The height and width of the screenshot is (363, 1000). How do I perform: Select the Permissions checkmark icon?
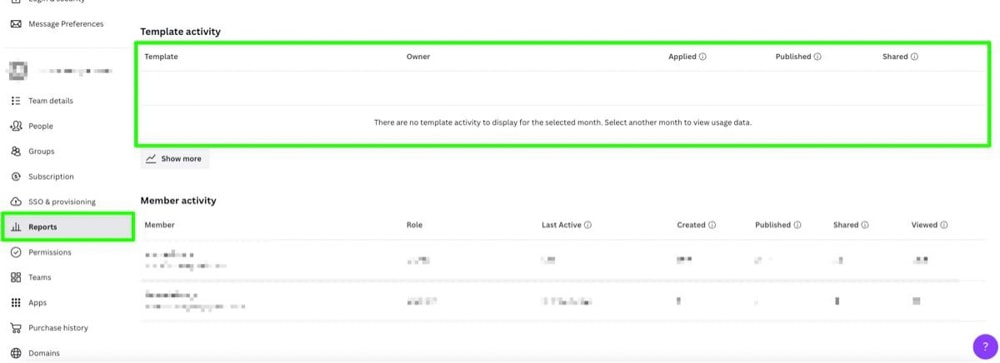(16, 252)
